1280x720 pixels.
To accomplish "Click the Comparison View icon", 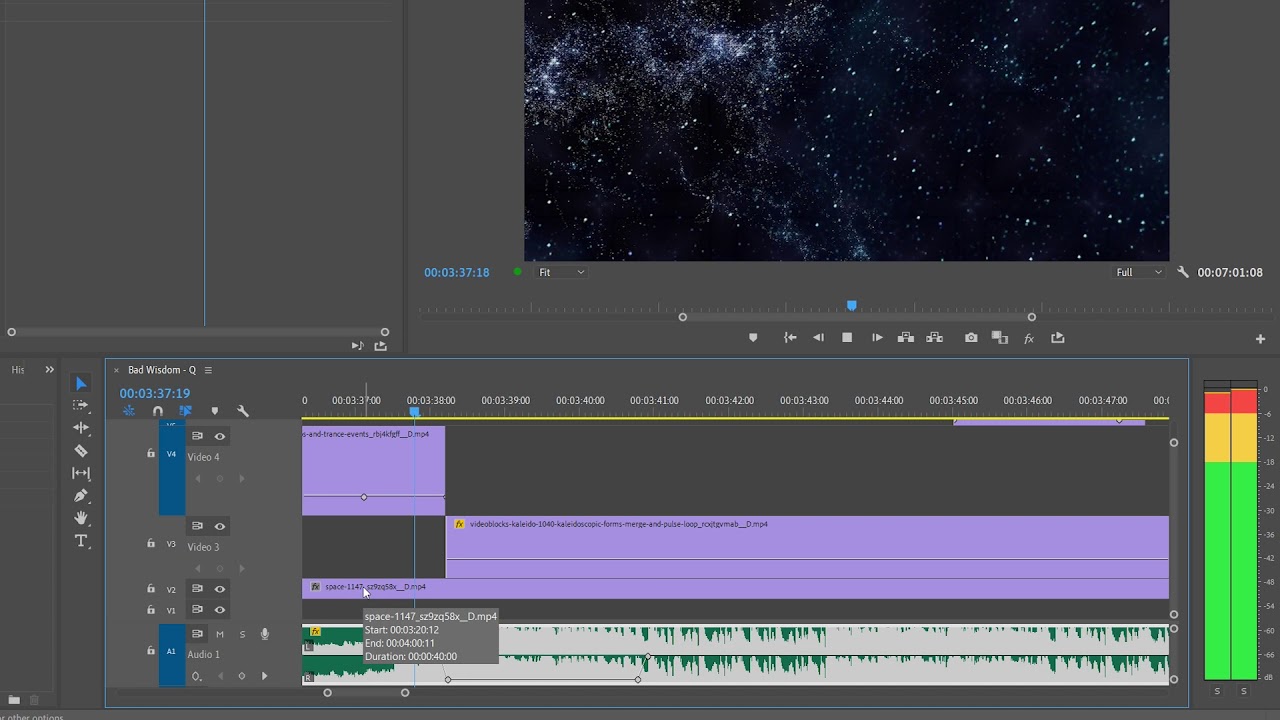I will 999,338.
